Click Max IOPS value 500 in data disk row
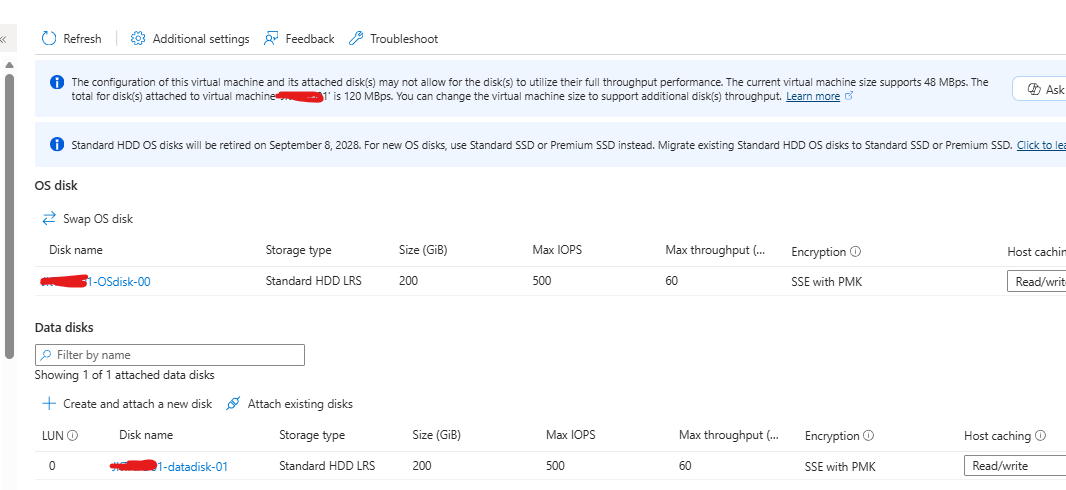 [x=555, y=466]
